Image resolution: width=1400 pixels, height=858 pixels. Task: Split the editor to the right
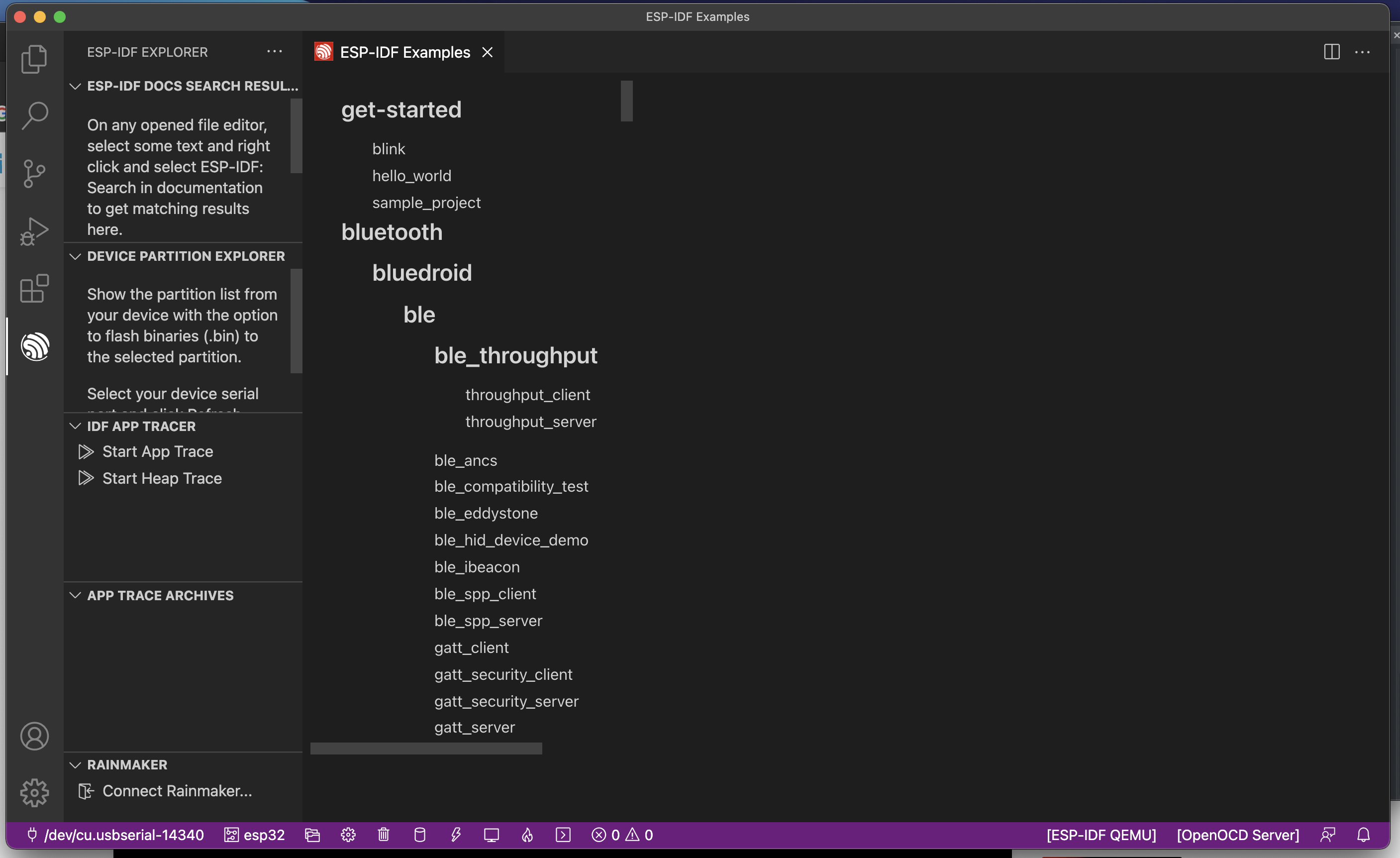[x=1332, y=52]
